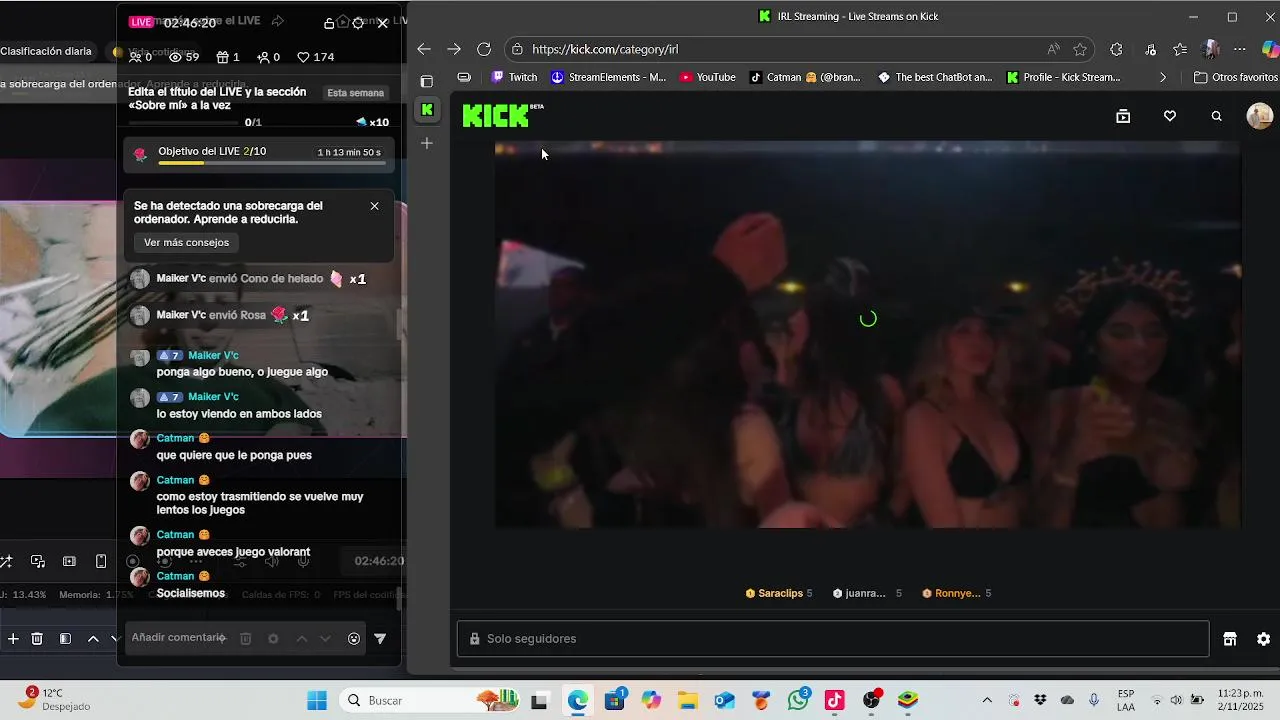
Task: Open a new vertical tab with plus
Action: click(427, 143)
